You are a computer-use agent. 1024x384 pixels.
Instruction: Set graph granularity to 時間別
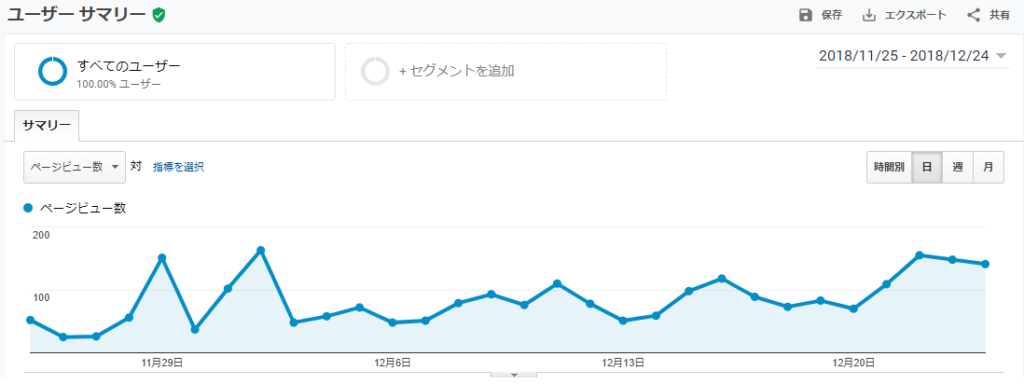pos(889,167)
